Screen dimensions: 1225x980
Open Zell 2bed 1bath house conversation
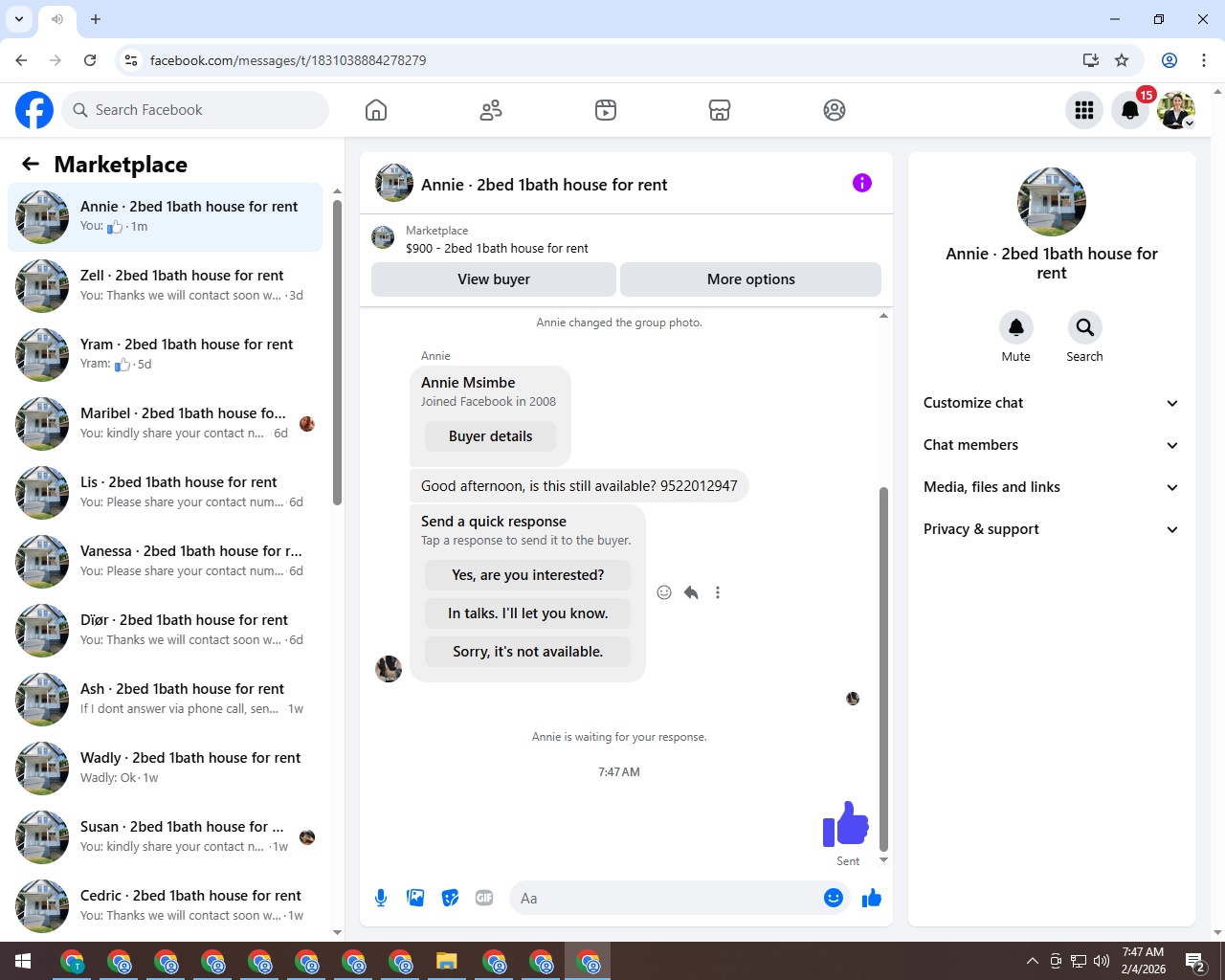point(165,286)
